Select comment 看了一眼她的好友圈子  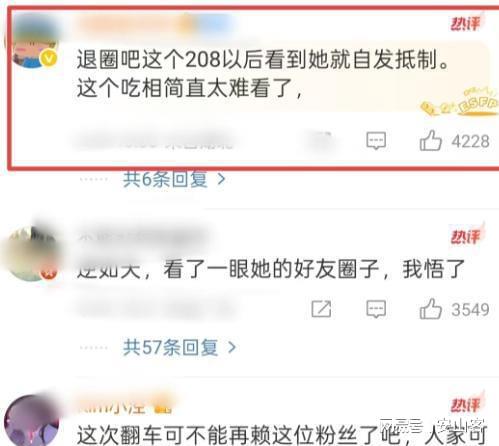point(271,269)
